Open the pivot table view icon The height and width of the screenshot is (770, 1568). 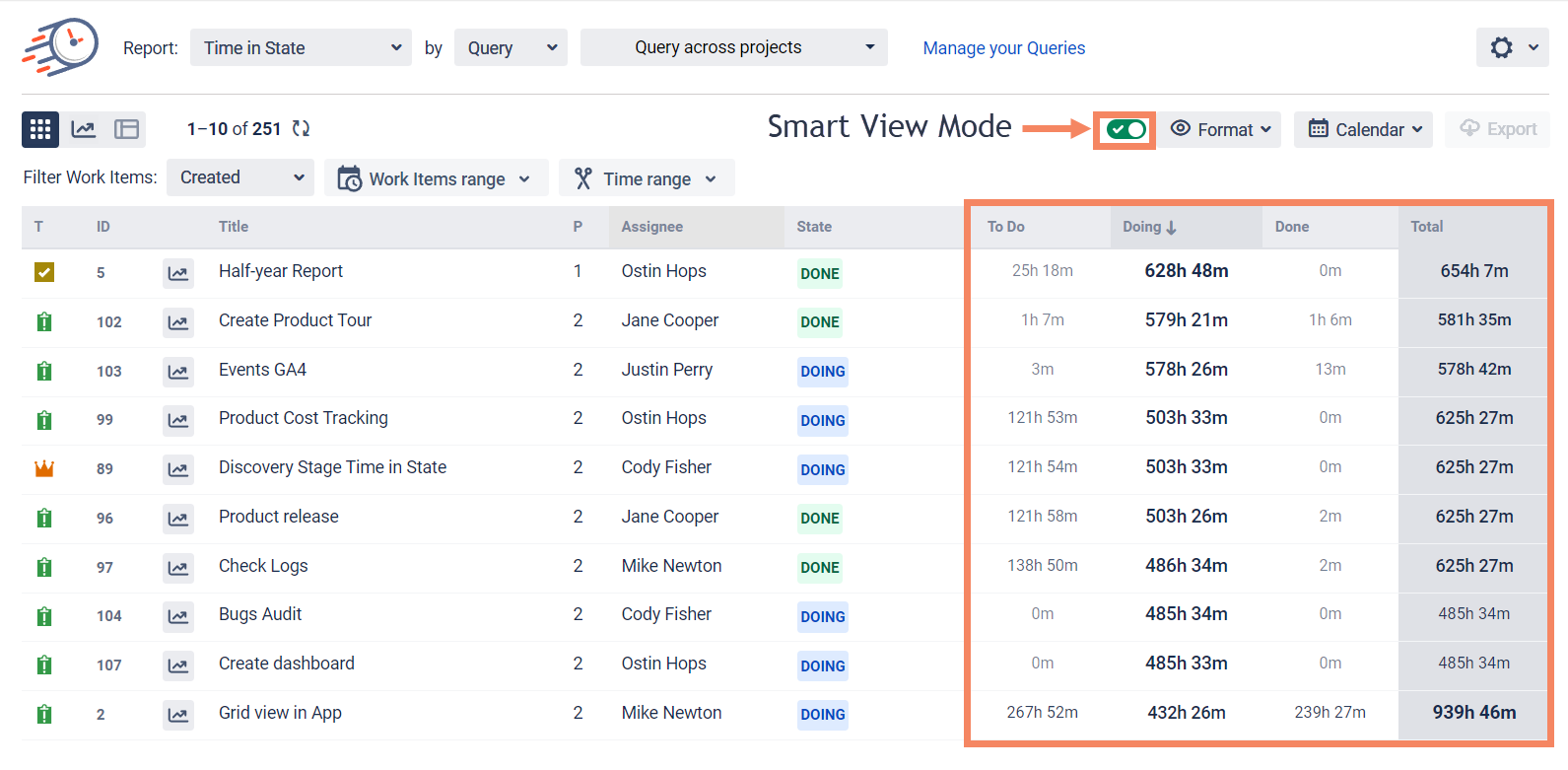[126, 129]
